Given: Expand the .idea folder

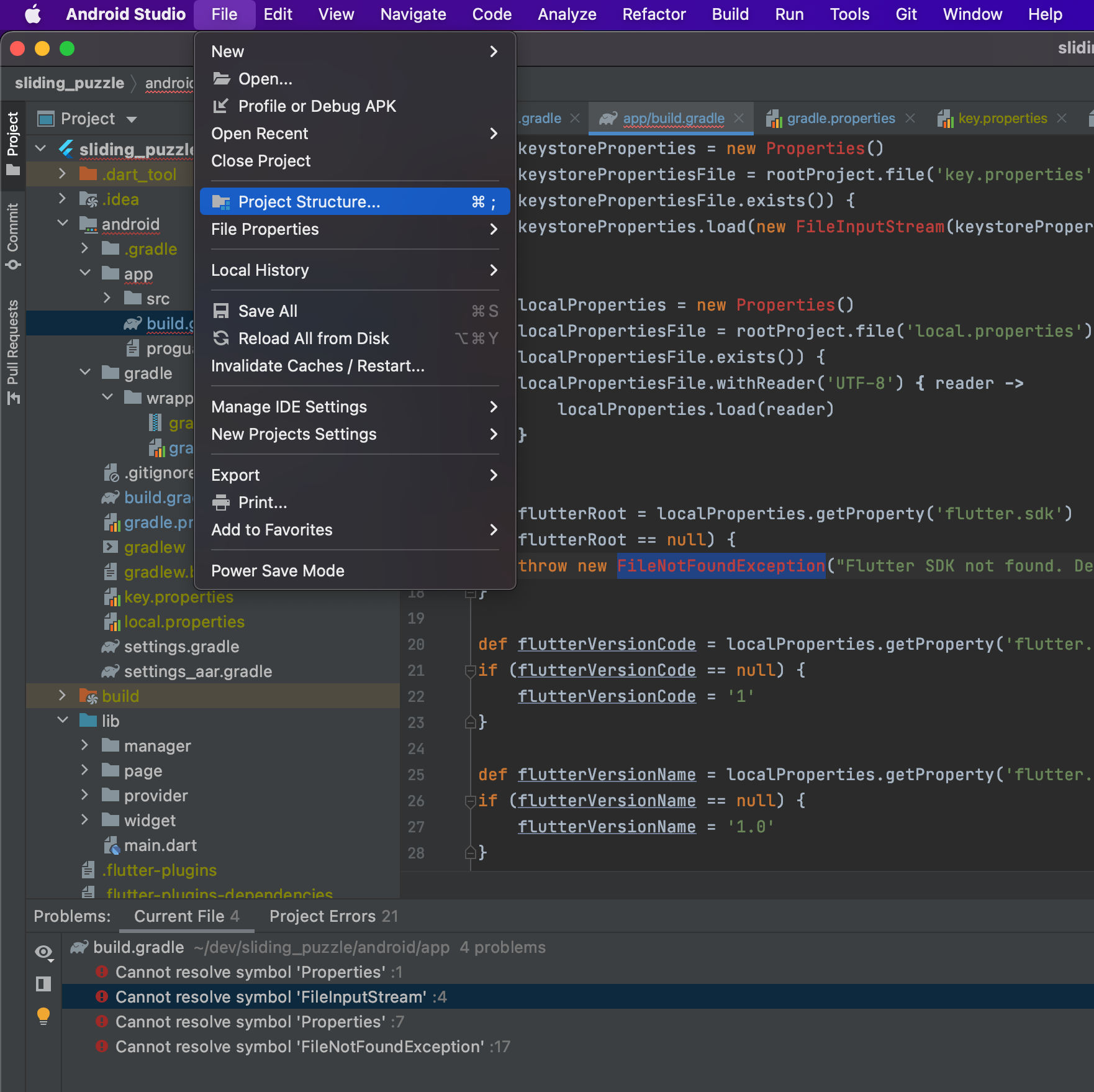Looking at the screenshot, I should (x=62, y=199).
